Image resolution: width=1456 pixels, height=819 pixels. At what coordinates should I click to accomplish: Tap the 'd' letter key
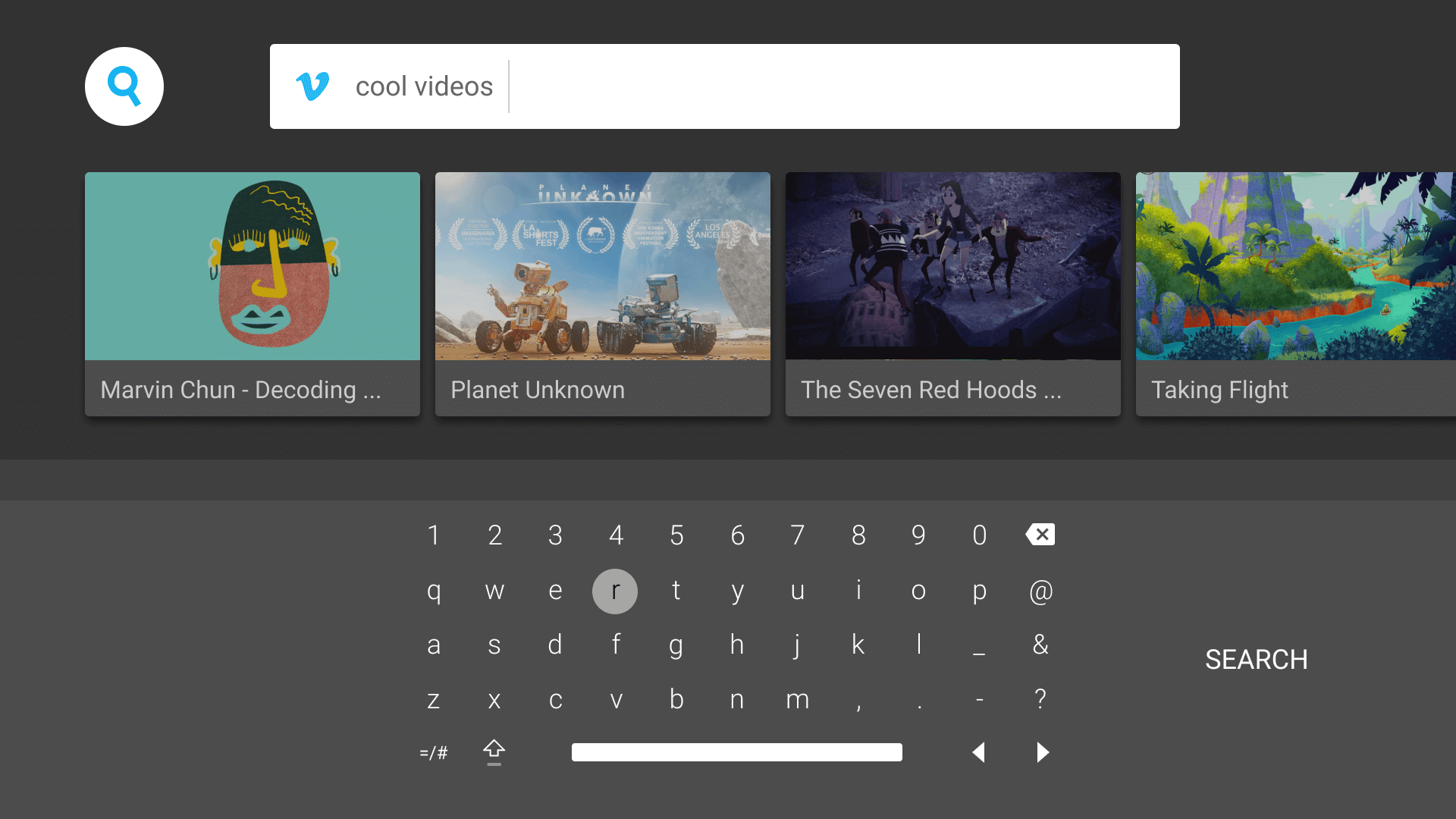click(x=555, y=645)
